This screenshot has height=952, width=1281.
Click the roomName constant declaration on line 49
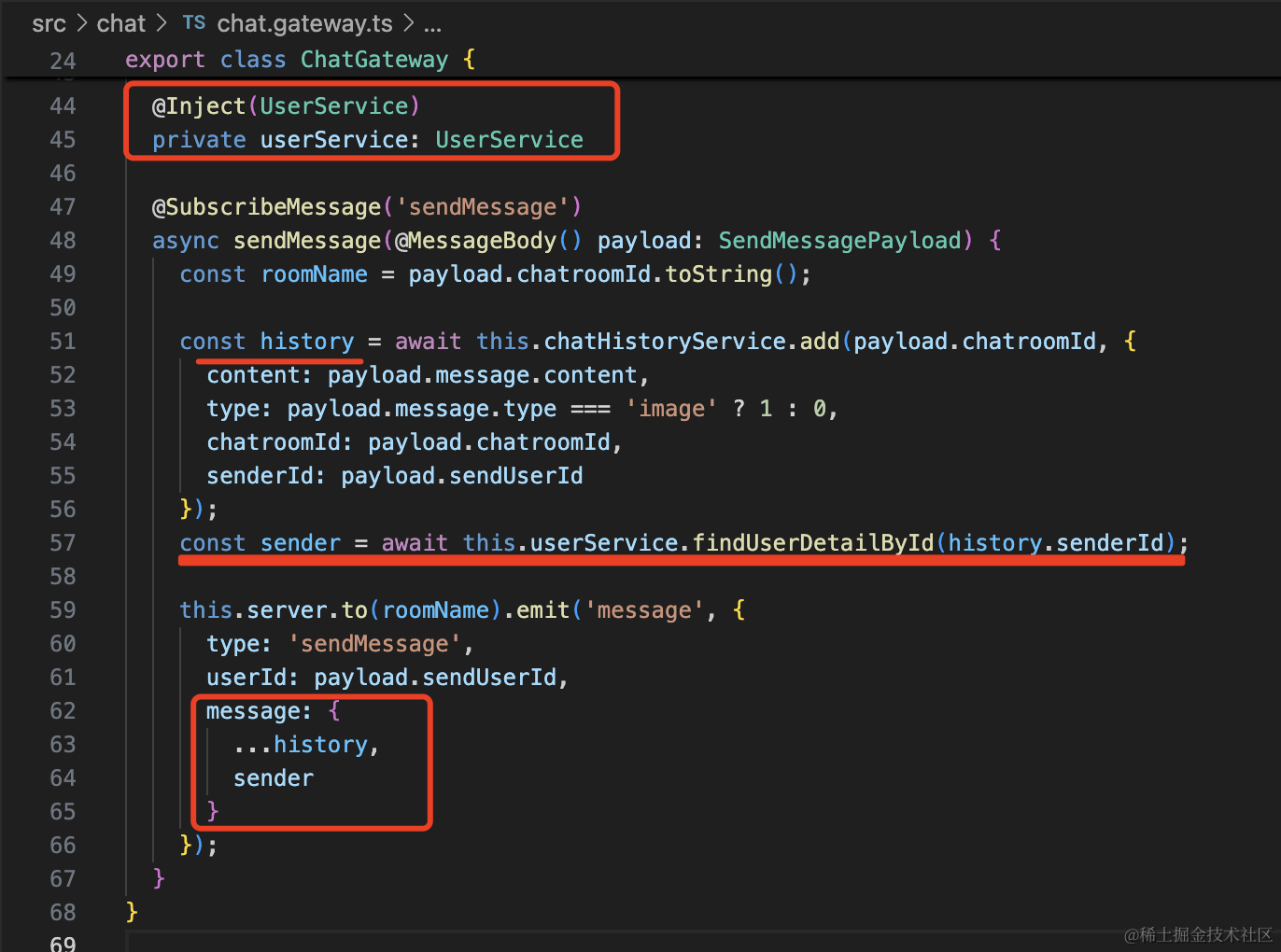click(x=314, y=274)
